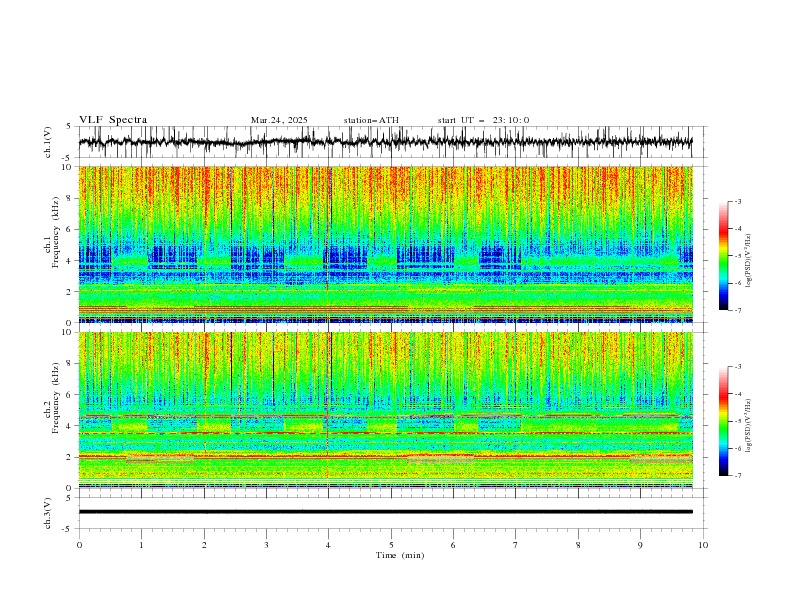
Task: Select the "Mar.24, 2025" date label
Action: (279, 120)
